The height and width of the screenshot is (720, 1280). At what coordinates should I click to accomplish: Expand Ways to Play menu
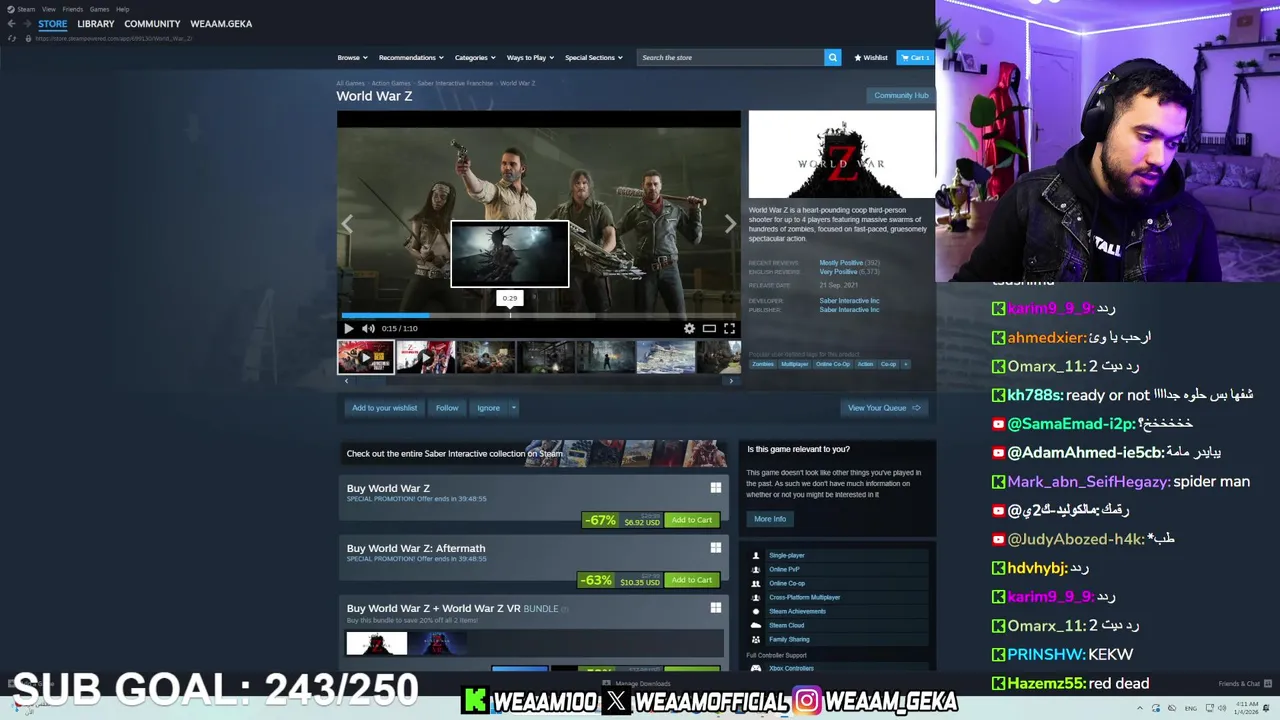click(x=529, y=58)
